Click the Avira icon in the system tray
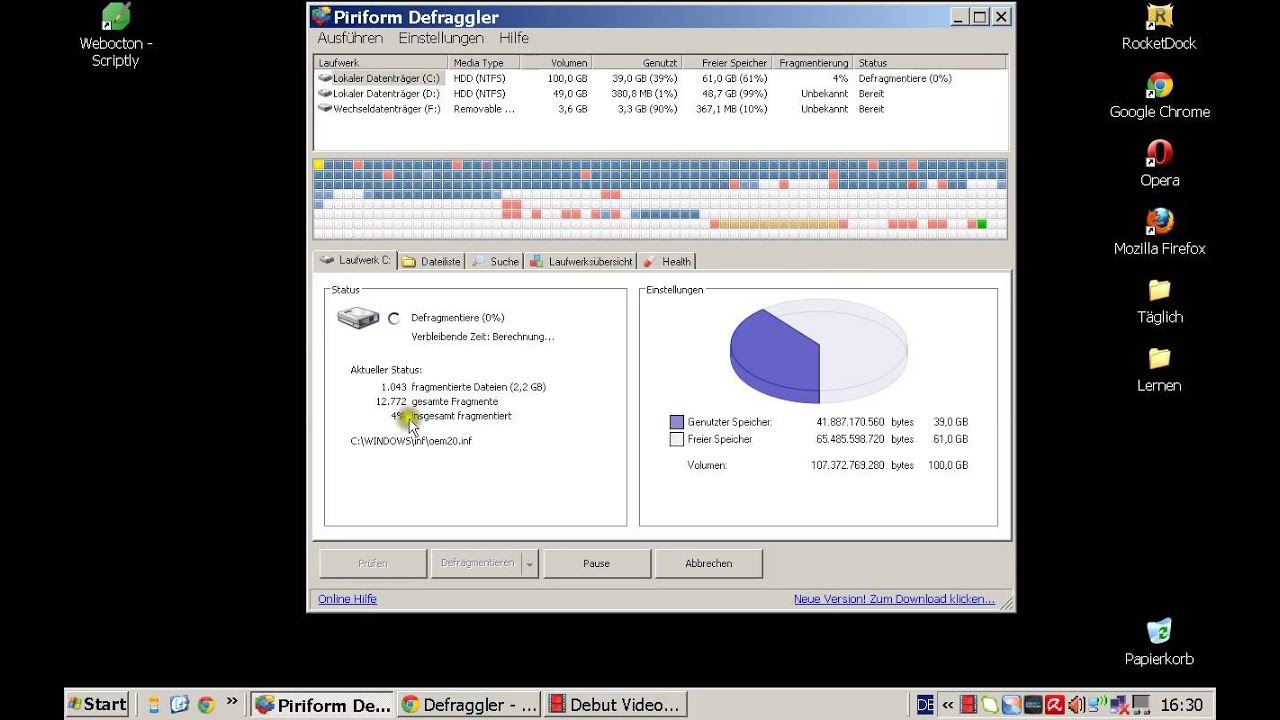The image size is (1280, 720). pyautogui.click(x=1055, y=704)
